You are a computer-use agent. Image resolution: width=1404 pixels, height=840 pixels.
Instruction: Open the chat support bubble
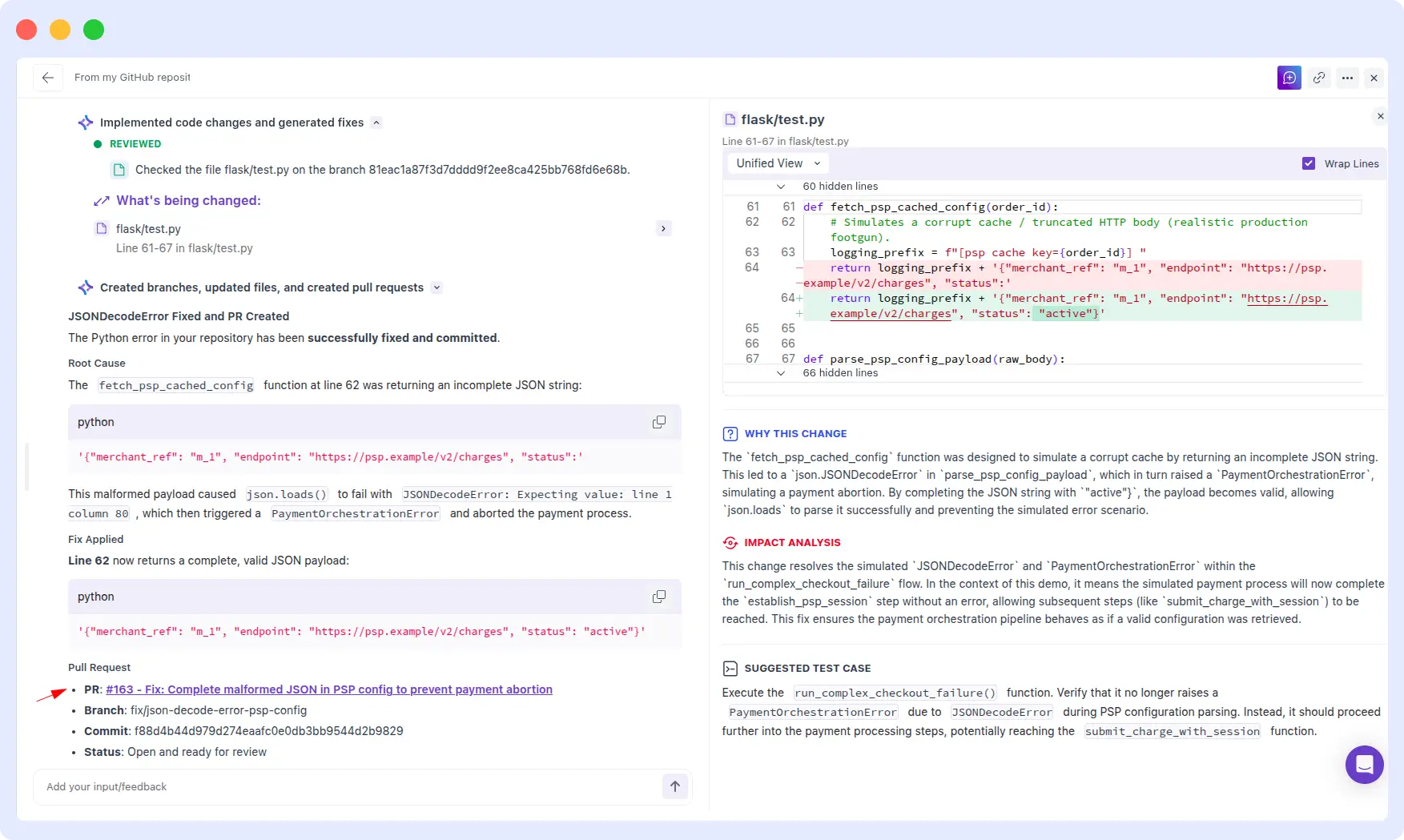click(x=1364, y=765)
